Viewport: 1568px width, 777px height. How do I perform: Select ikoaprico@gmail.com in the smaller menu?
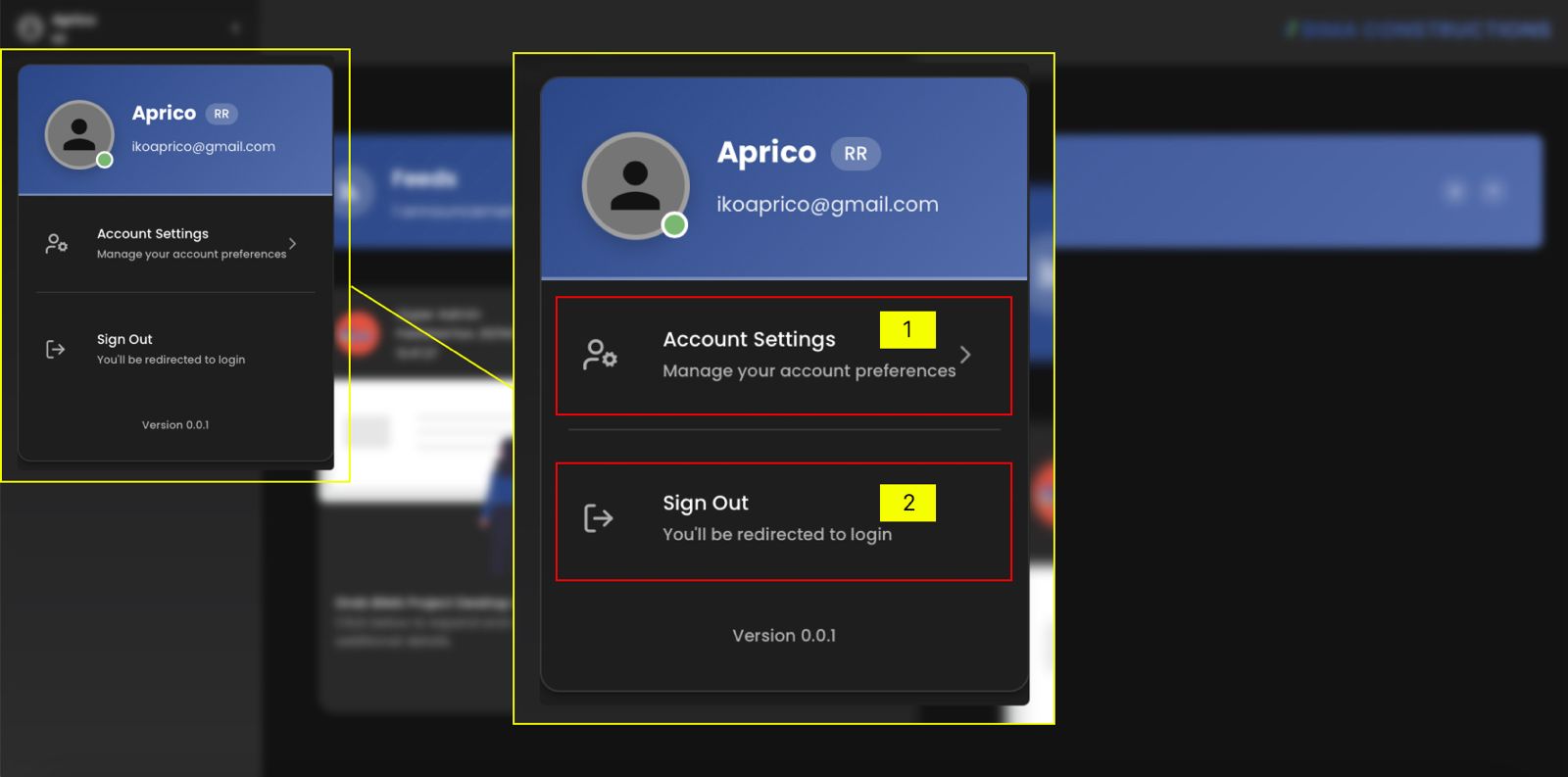(203, 146)
